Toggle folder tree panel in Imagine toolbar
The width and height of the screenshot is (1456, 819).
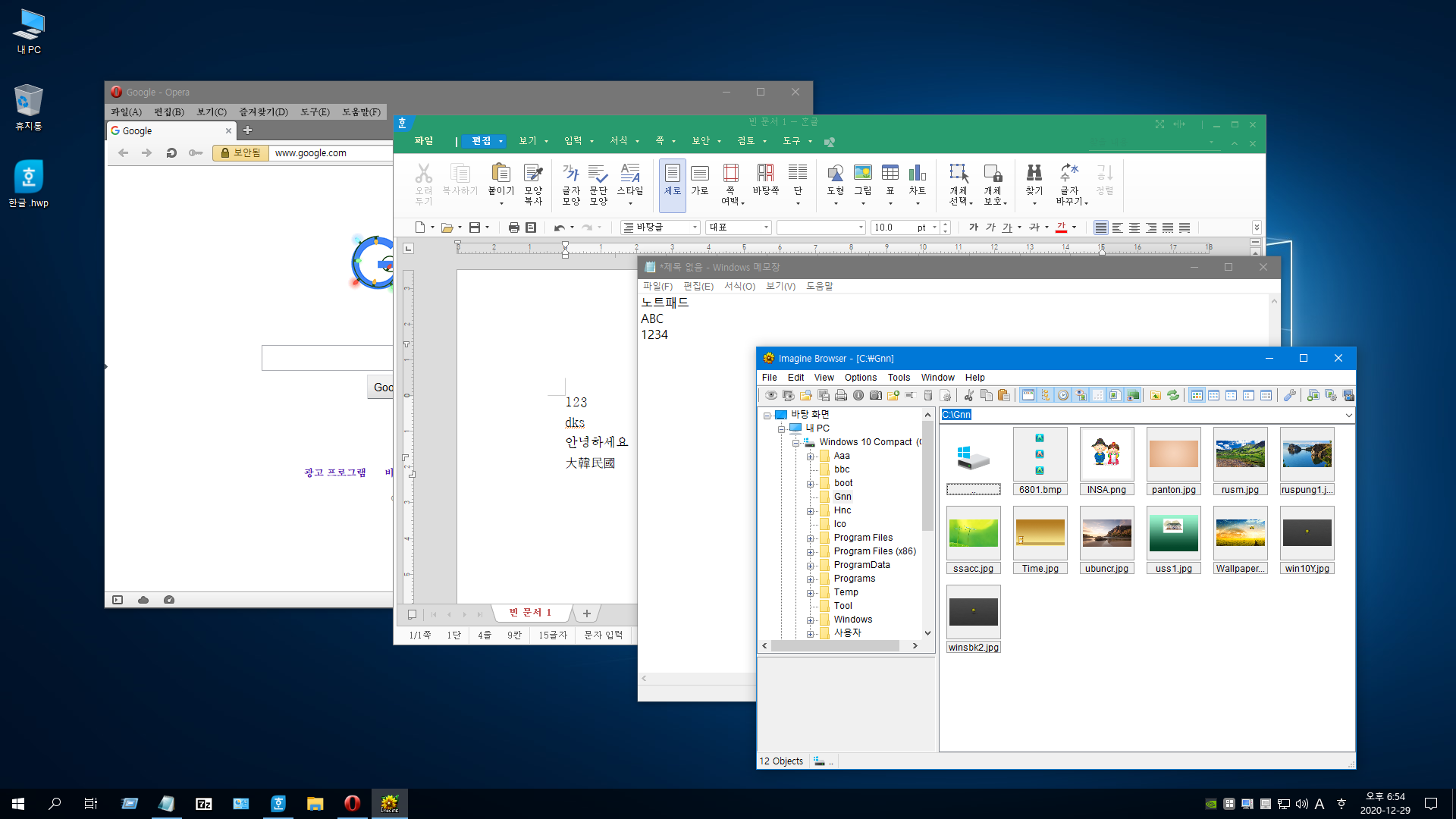[1046, 395]
